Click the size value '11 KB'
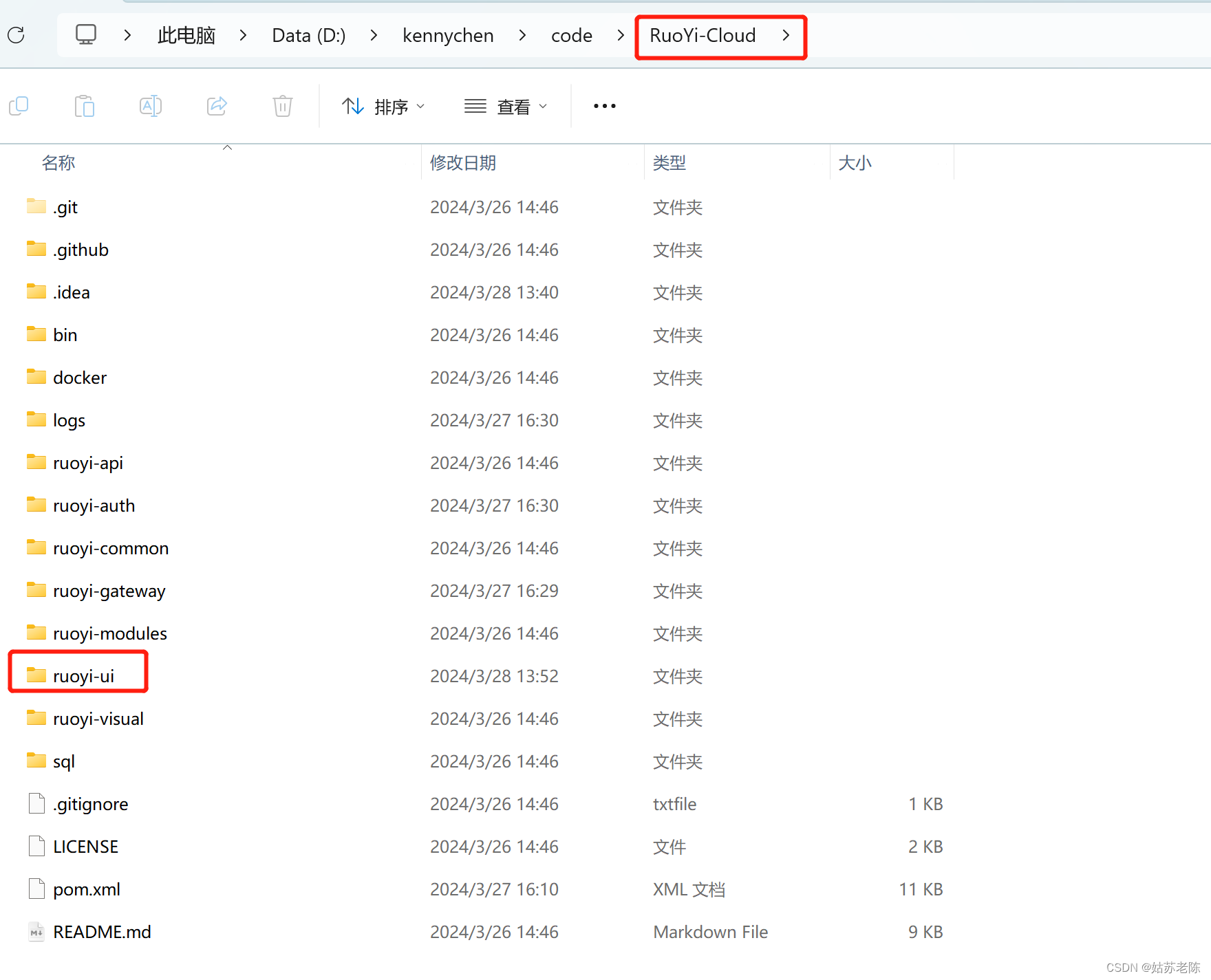This screenshot has height=980, width=1211. pyautogui.click(x=921, y=889)
